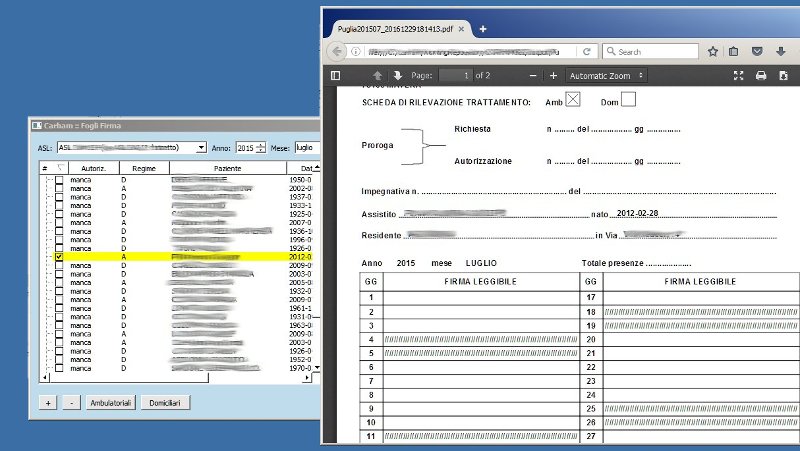This screenshot has width=800, height=451.
Task: Click the # column header
Action: (x=45, y=168)
